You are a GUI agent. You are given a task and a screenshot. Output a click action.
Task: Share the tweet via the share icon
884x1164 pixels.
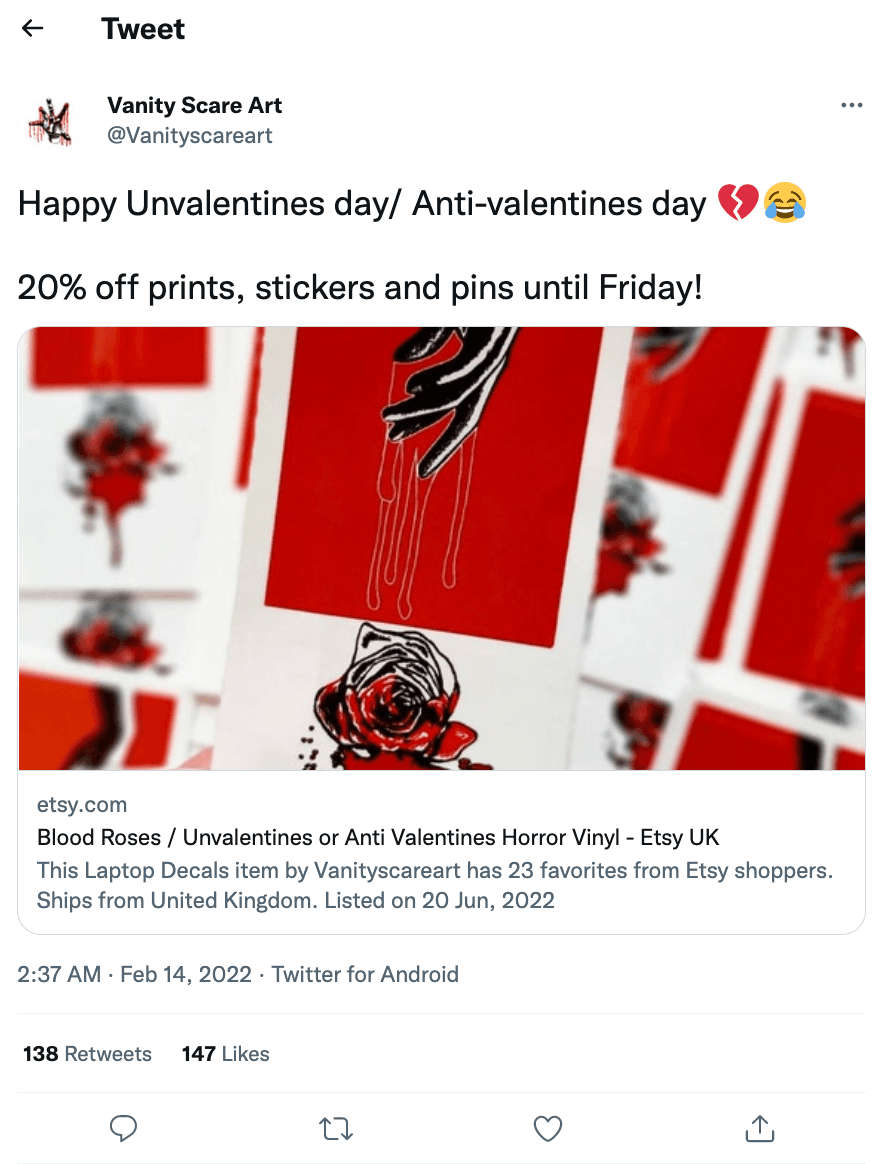(760, 1129)
